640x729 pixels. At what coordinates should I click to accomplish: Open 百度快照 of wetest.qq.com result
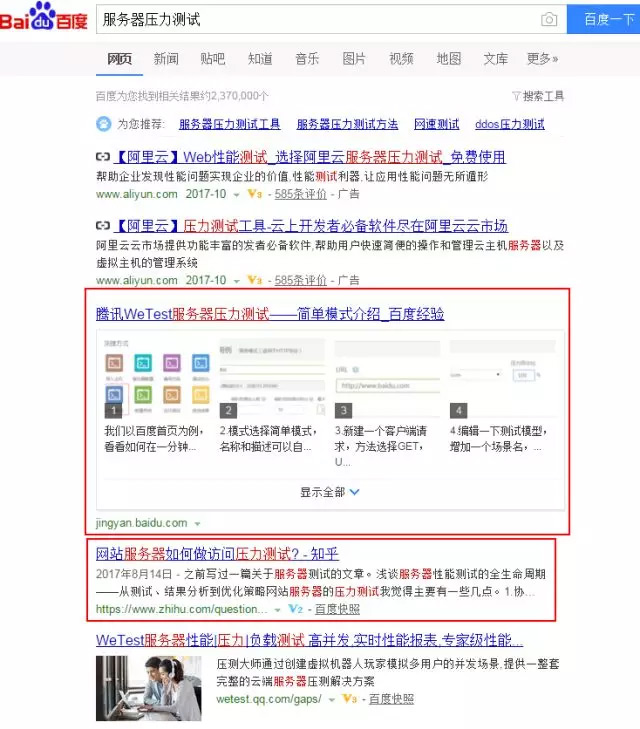point(391,699)
